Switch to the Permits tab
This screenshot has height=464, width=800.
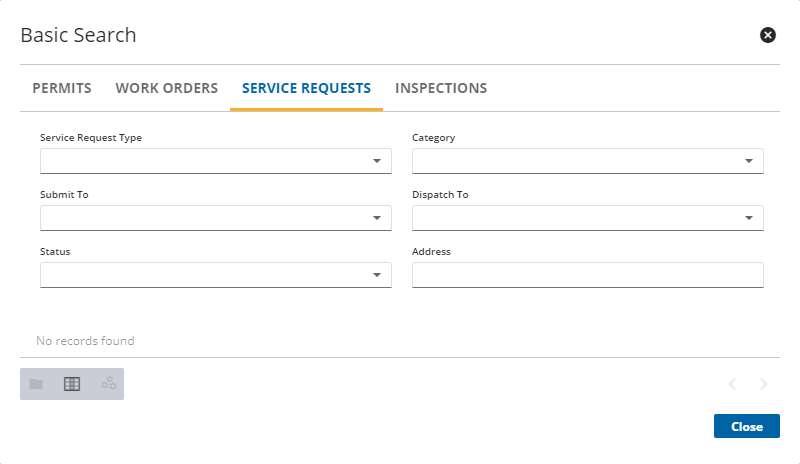coord(62,88)
